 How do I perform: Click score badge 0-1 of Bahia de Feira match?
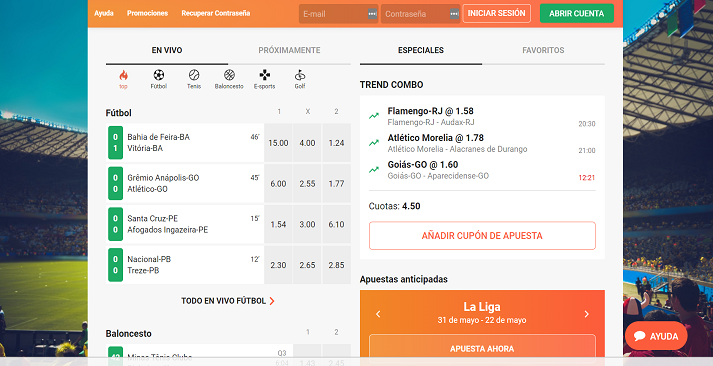click(x=115, y=143)
